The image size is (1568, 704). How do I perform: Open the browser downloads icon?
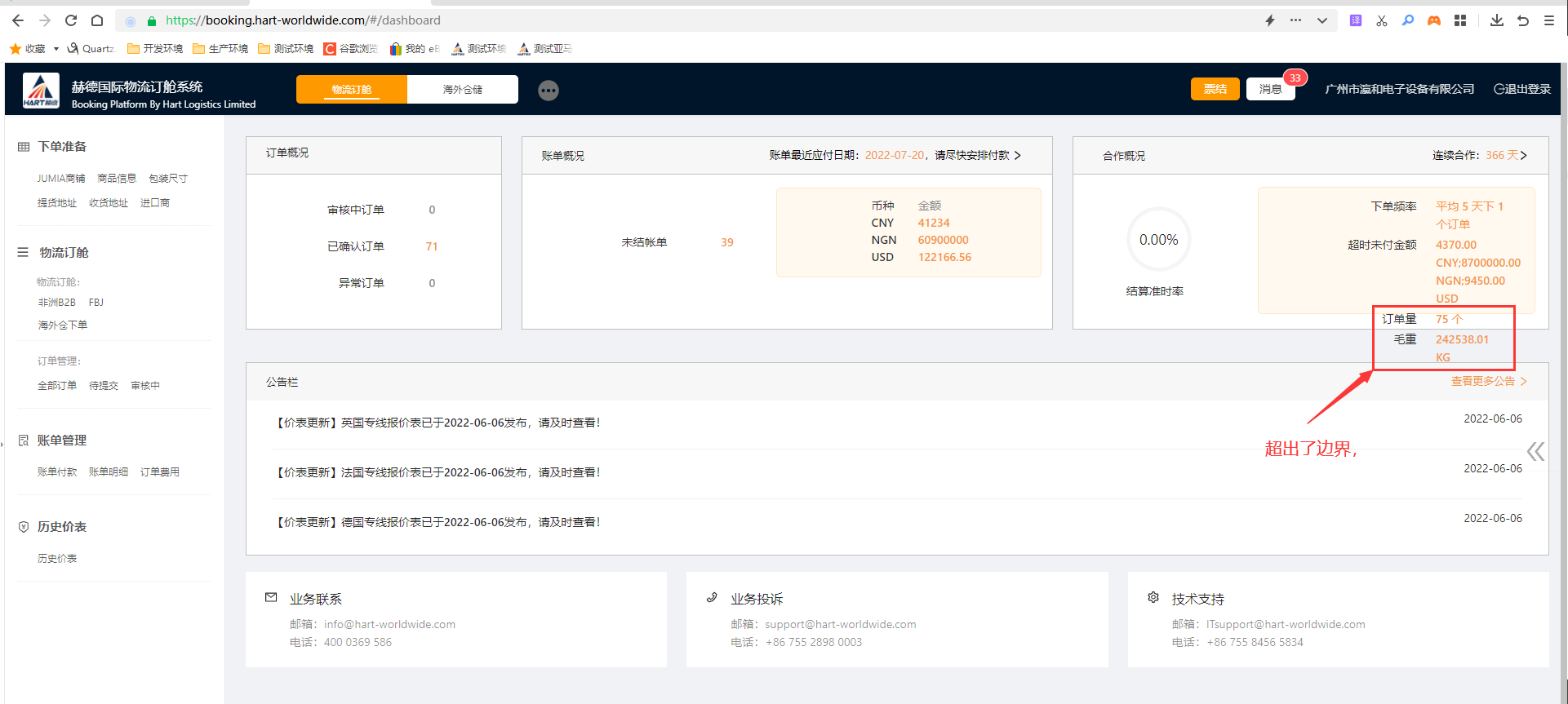coord(1496,20)
